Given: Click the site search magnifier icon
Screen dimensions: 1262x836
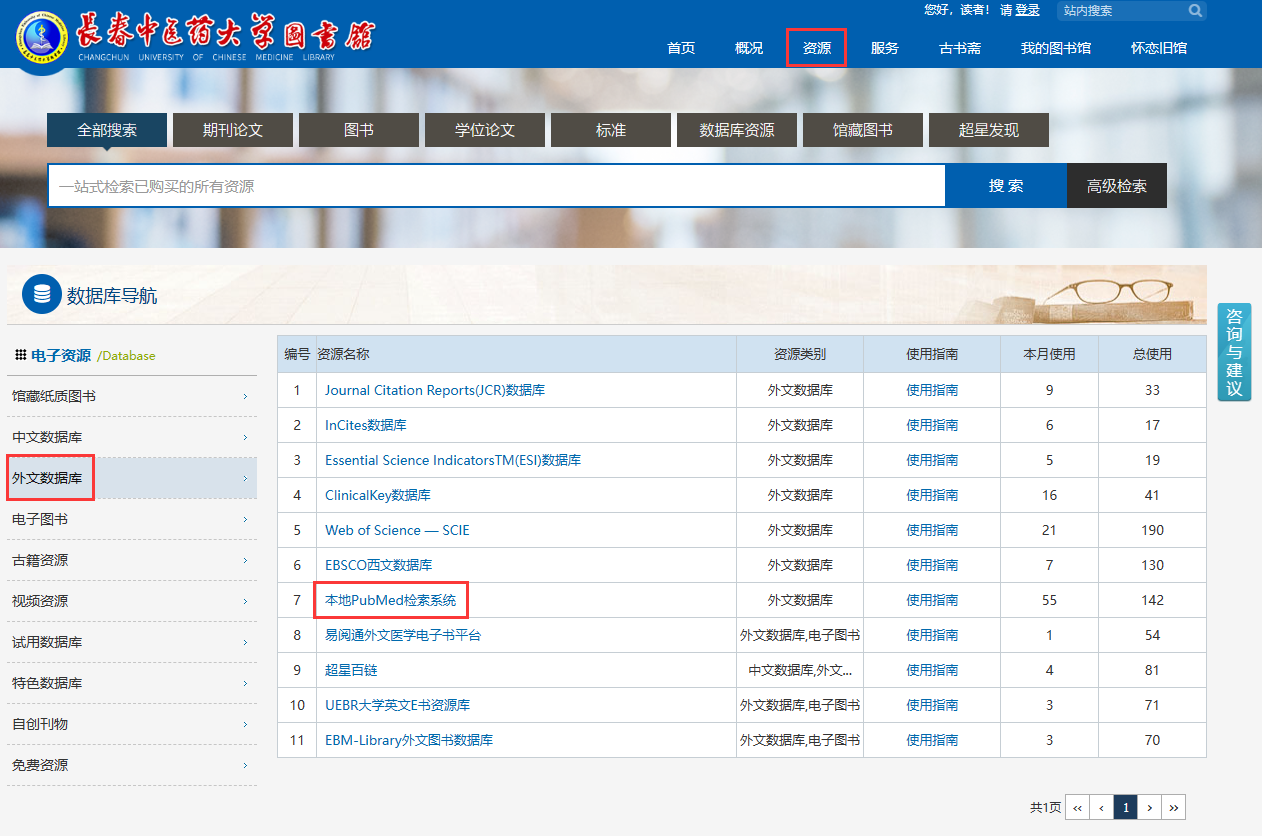Looking at the screenshot, I should [1195, 11].
